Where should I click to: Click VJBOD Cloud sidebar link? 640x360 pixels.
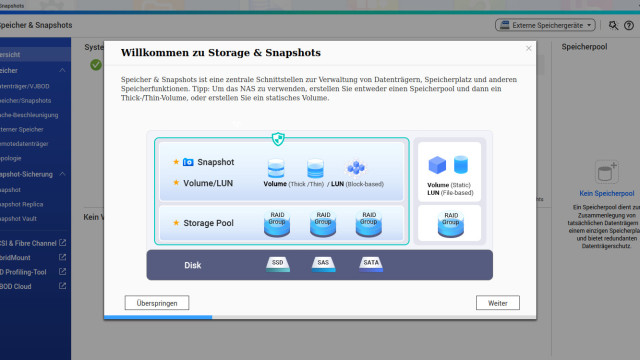click(x=16, y=287)
